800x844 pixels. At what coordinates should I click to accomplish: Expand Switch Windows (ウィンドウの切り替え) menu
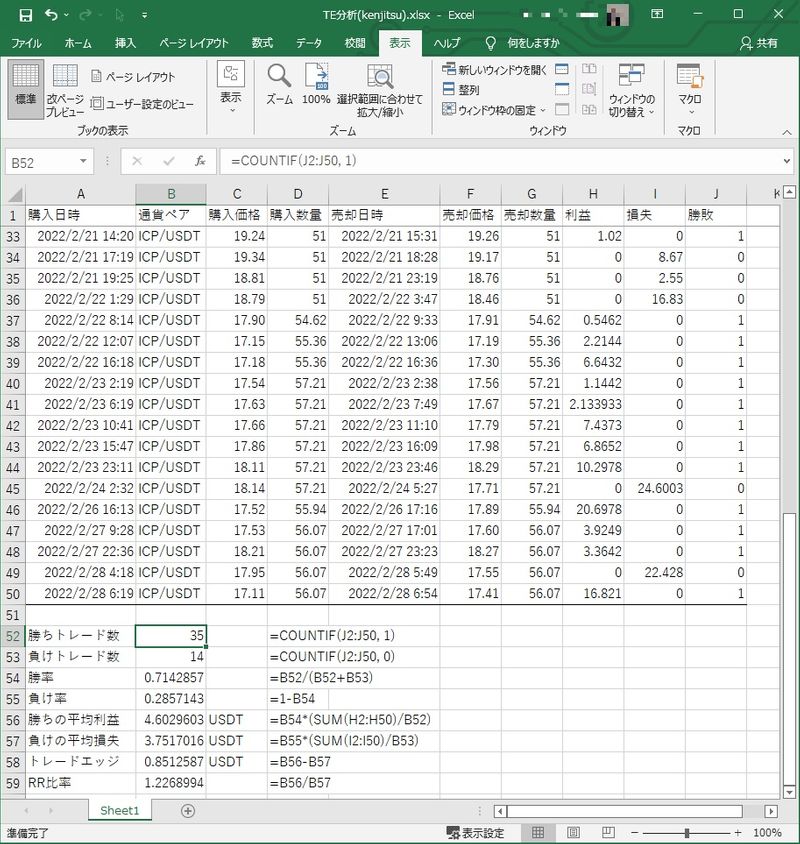pos(631,90)
